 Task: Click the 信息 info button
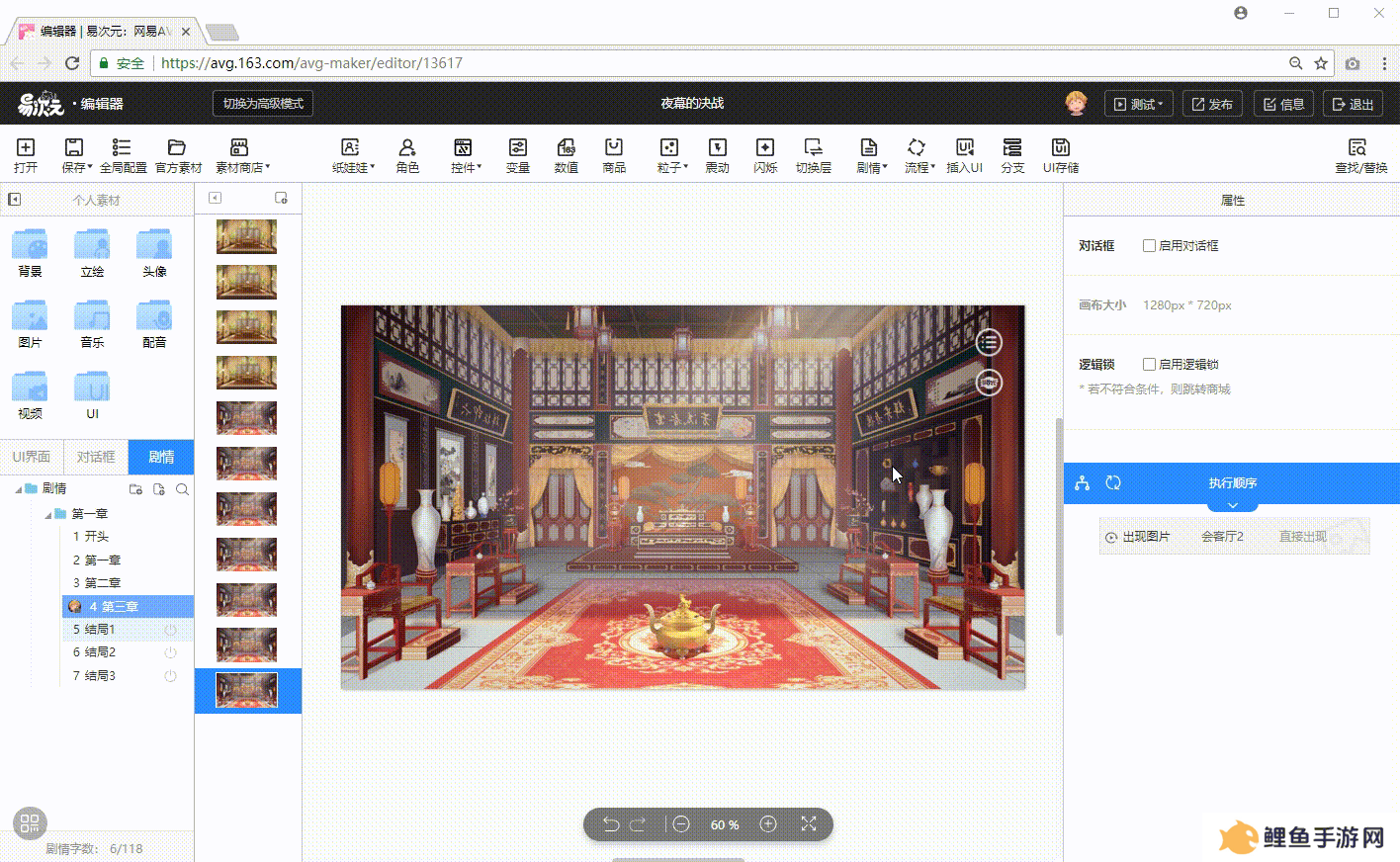click(1283, 104)
